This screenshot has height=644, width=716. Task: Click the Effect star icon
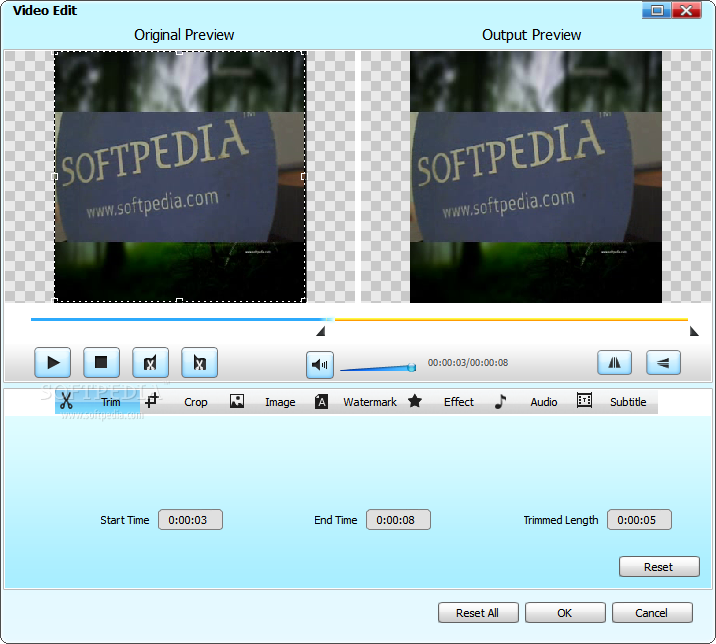(415, 401)
